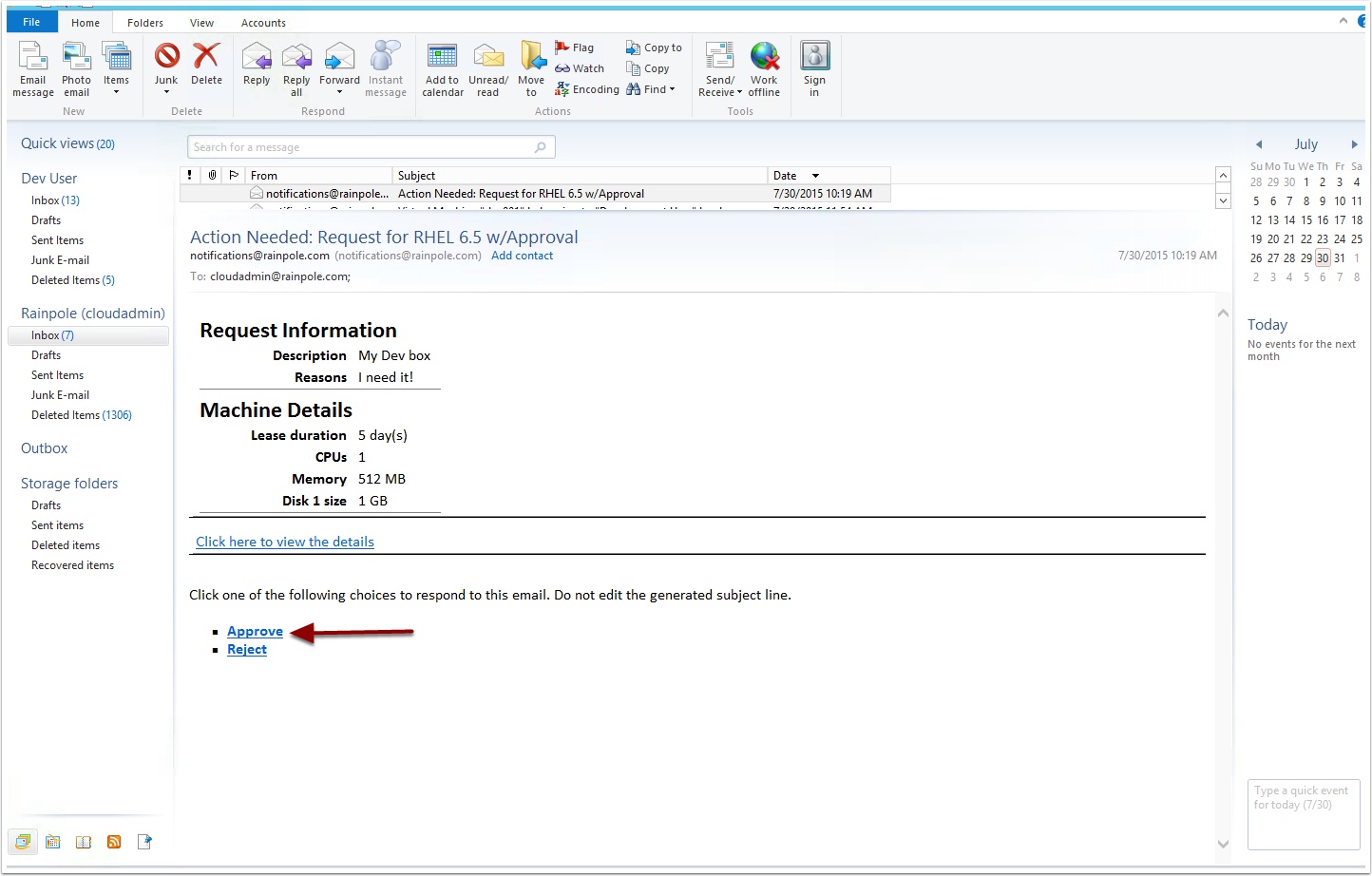This screenshot has width=1372, height=876.
Task: Collapse Rainpole (cloudadmin) account
Action: (x=93, y=313)
